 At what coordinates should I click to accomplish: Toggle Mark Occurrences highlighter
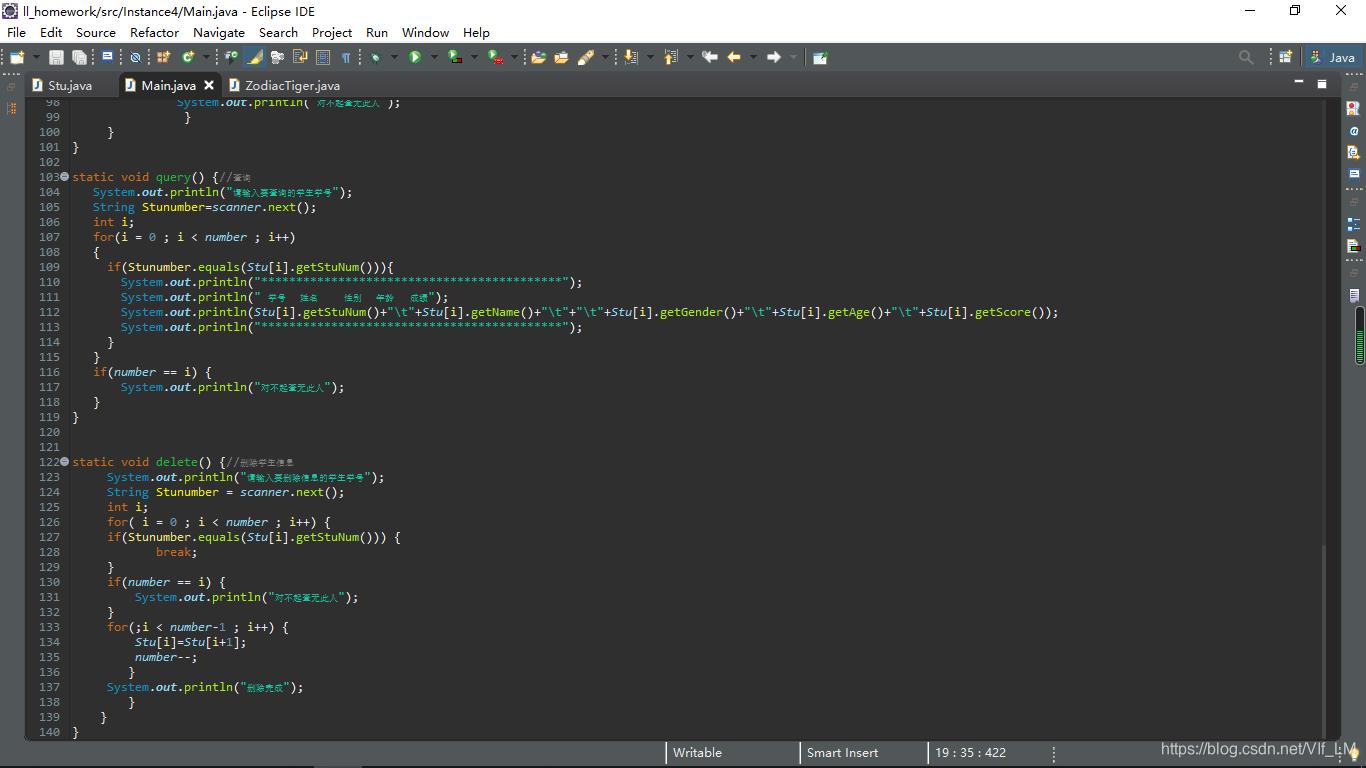click(x=254, y=57)
